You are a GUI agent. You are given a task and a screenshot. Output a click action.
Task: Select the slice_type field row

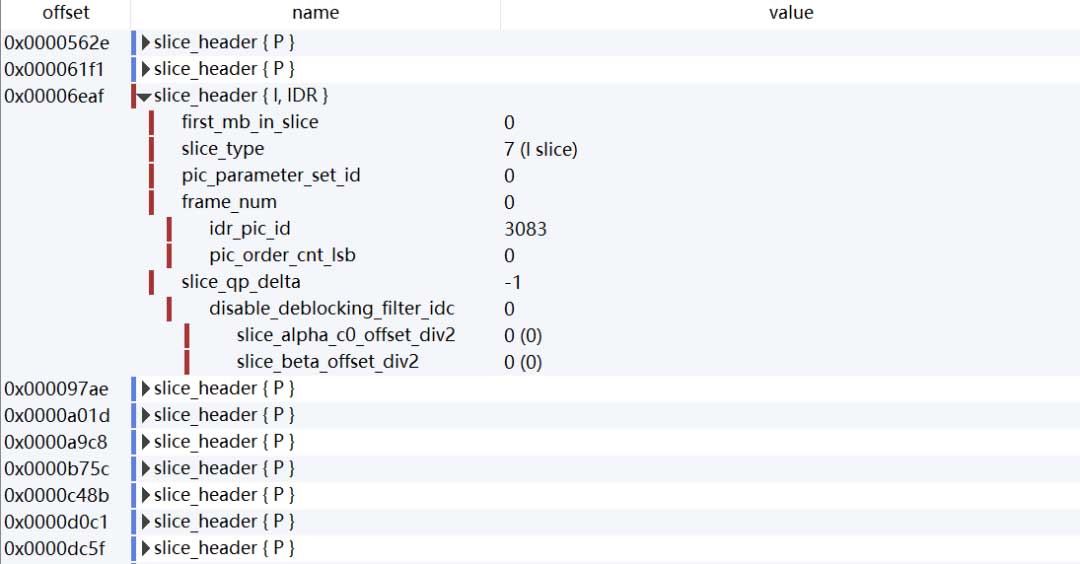point(223,149)
